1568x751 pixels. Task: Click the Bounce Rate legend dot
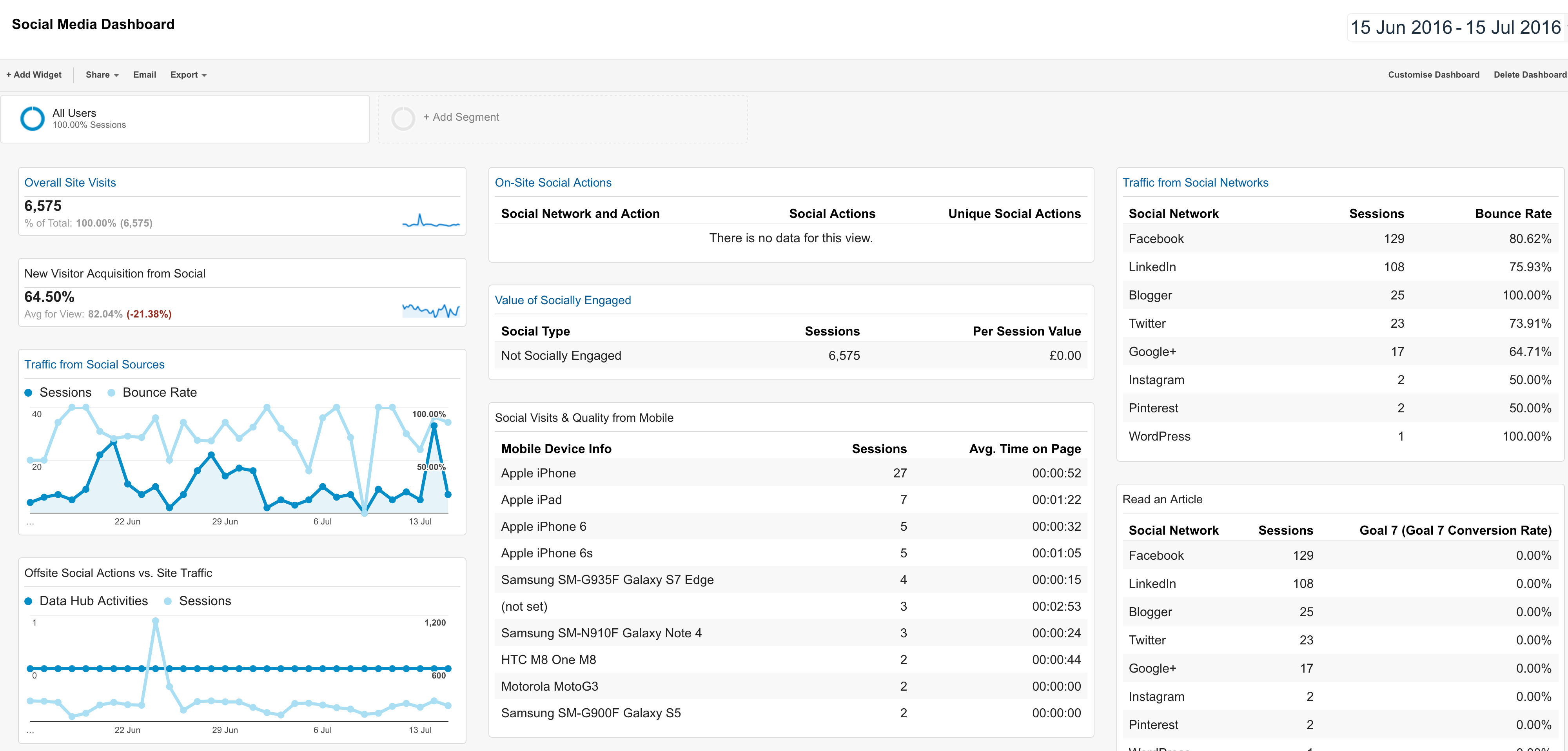tap(111, 392)
